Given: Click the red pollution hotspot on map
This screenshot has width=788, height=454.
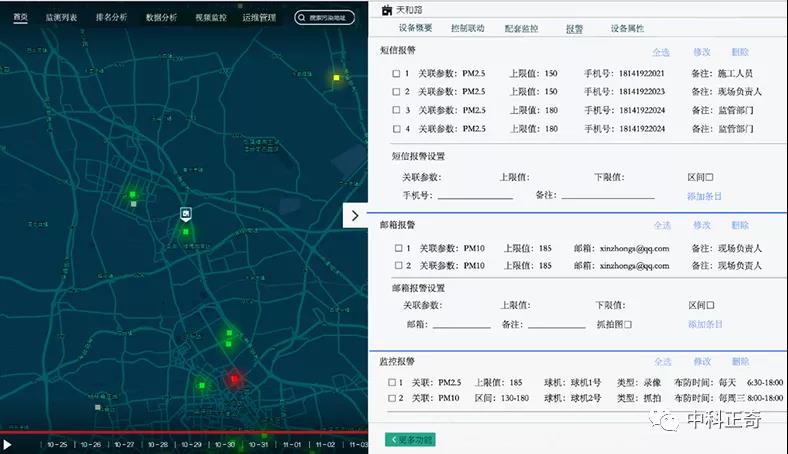Looking at the screenshot, I should pyautogui.click(x=234, y=379).
